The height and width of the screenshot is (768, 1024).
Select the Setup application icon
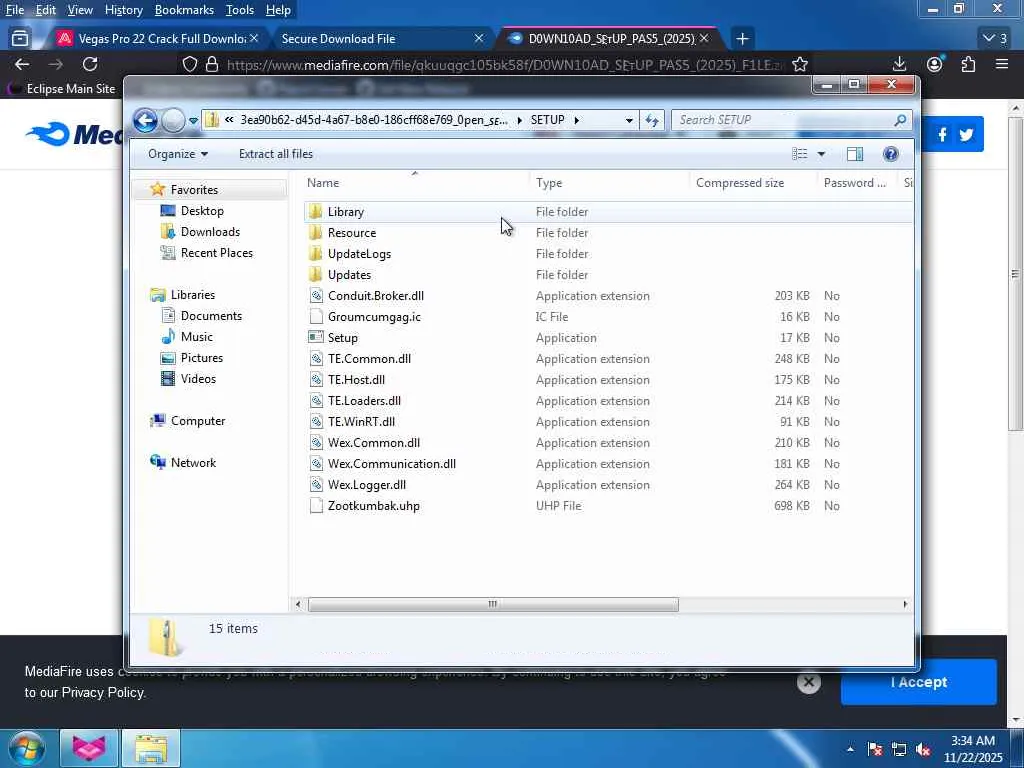(316, 338)
